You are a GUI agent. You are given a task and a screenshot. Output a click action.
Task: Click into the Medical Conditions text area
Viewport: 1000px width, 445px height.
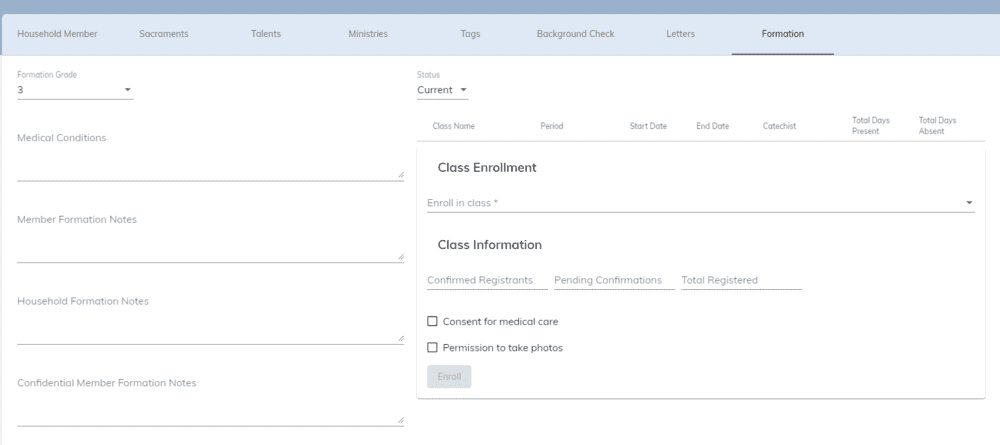tap(210, 165)
